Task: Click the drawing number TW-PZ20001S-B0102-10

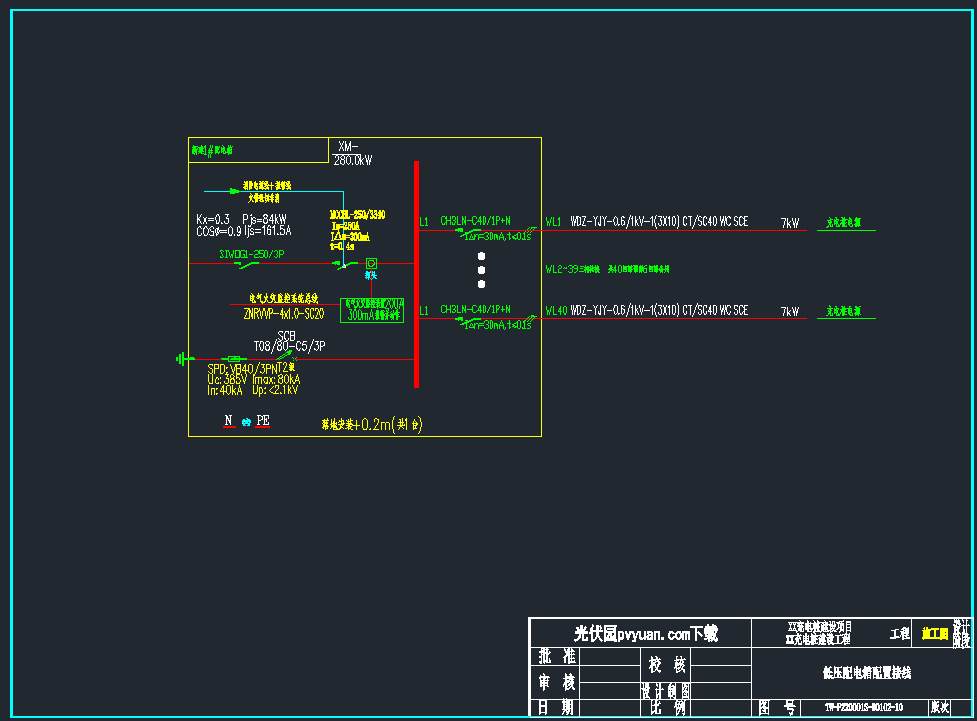Action: tap(863, 707)
